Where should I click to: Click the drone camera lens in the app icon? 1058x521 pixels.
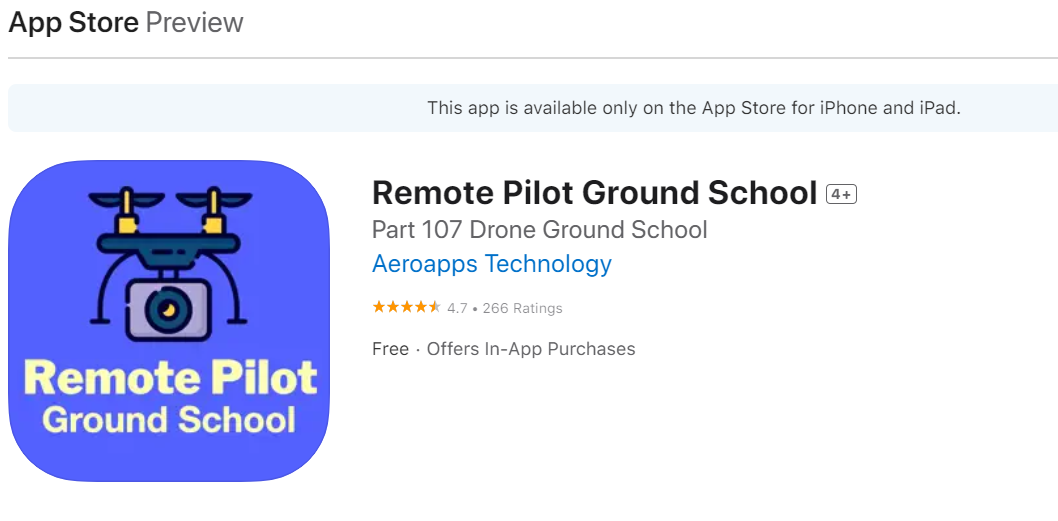click(168, 310)
